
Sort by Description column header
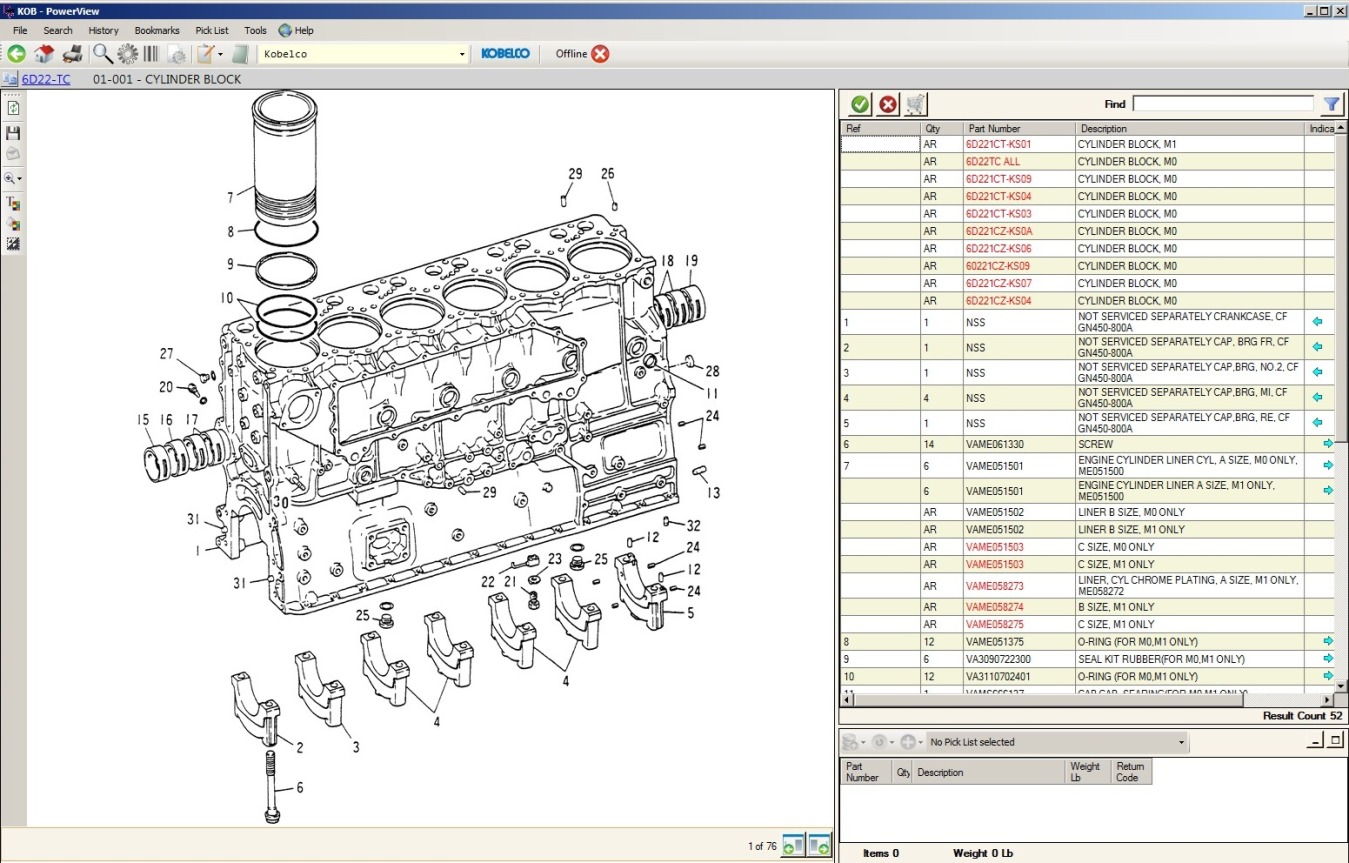(1190, 129)
